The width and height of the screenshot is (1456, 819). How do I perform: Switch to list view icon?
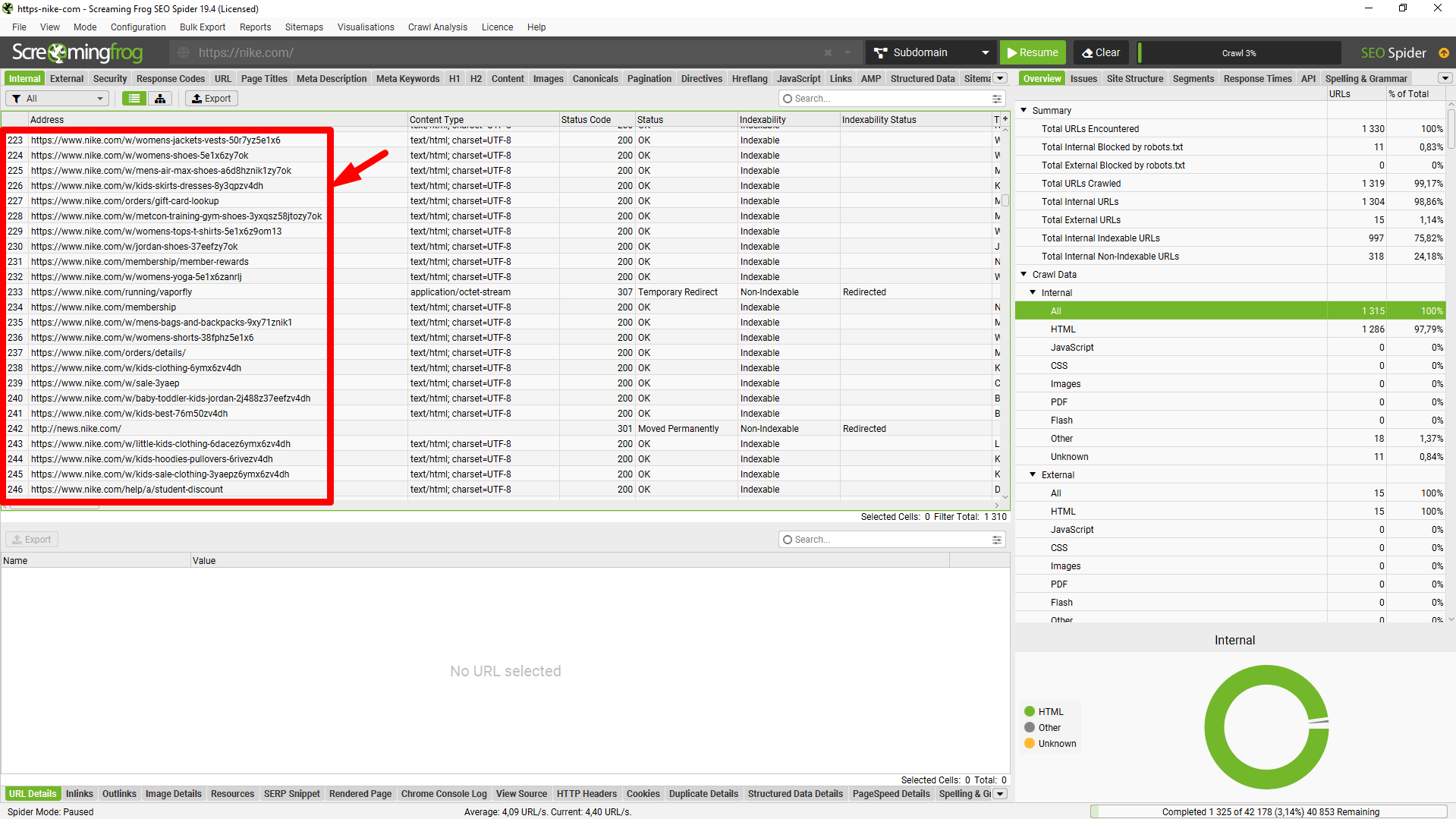(134, 99)
